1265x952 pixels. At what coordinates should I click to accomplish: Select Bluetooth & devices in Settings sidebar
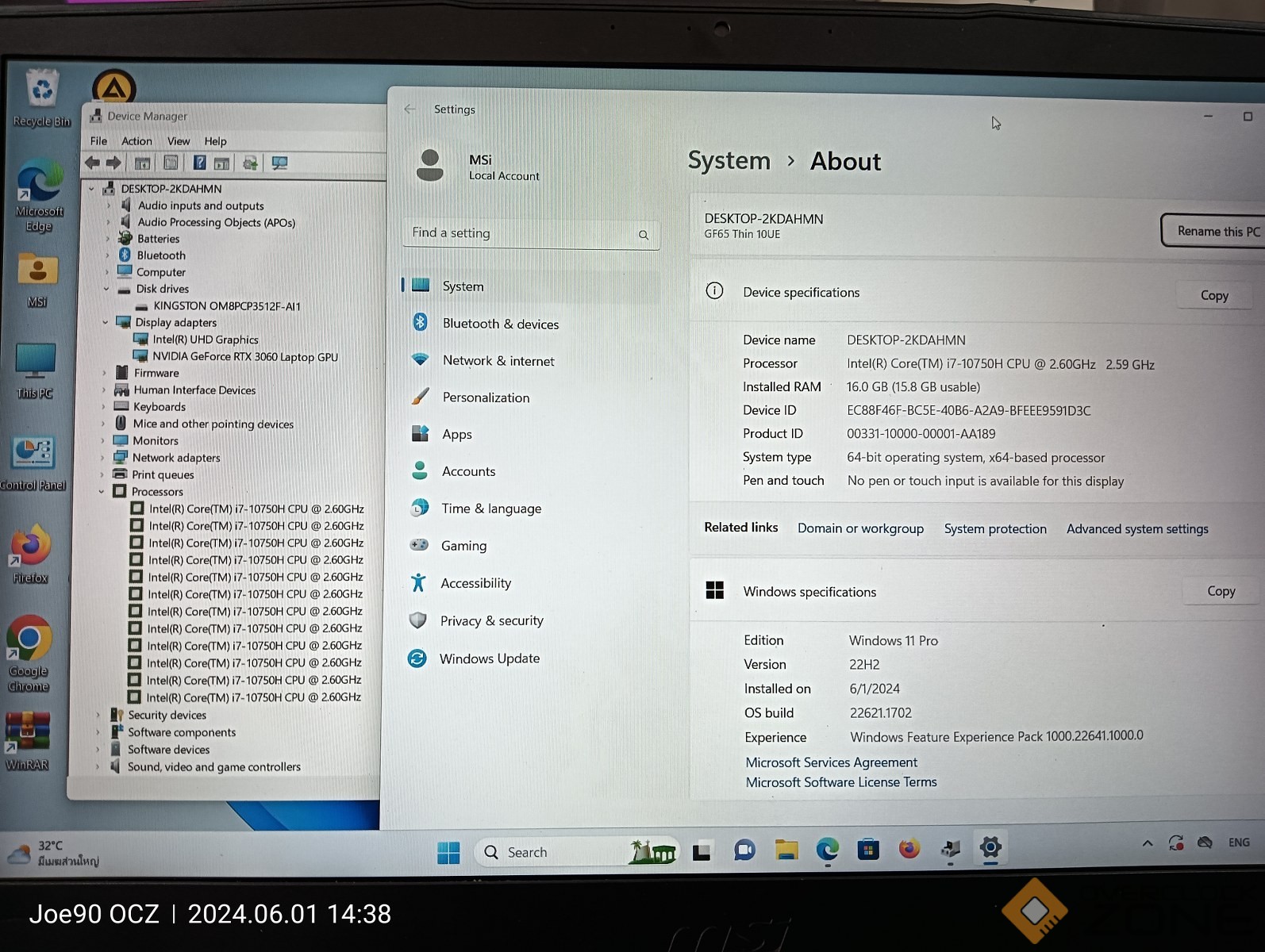530,324
